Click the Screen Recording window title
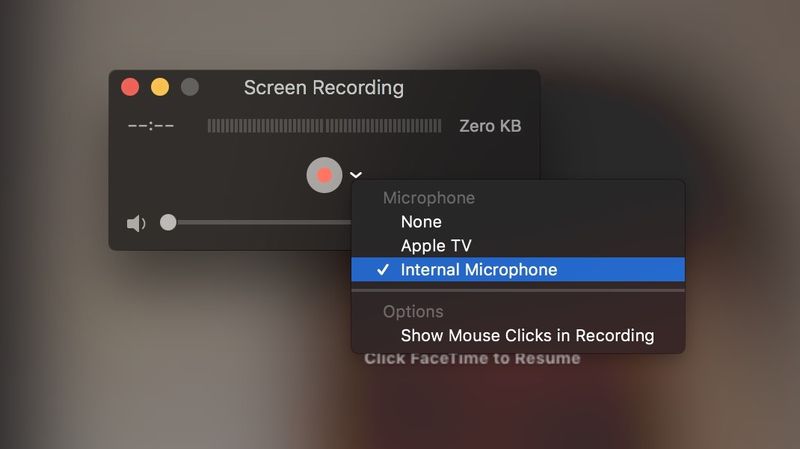 [323, 88]
